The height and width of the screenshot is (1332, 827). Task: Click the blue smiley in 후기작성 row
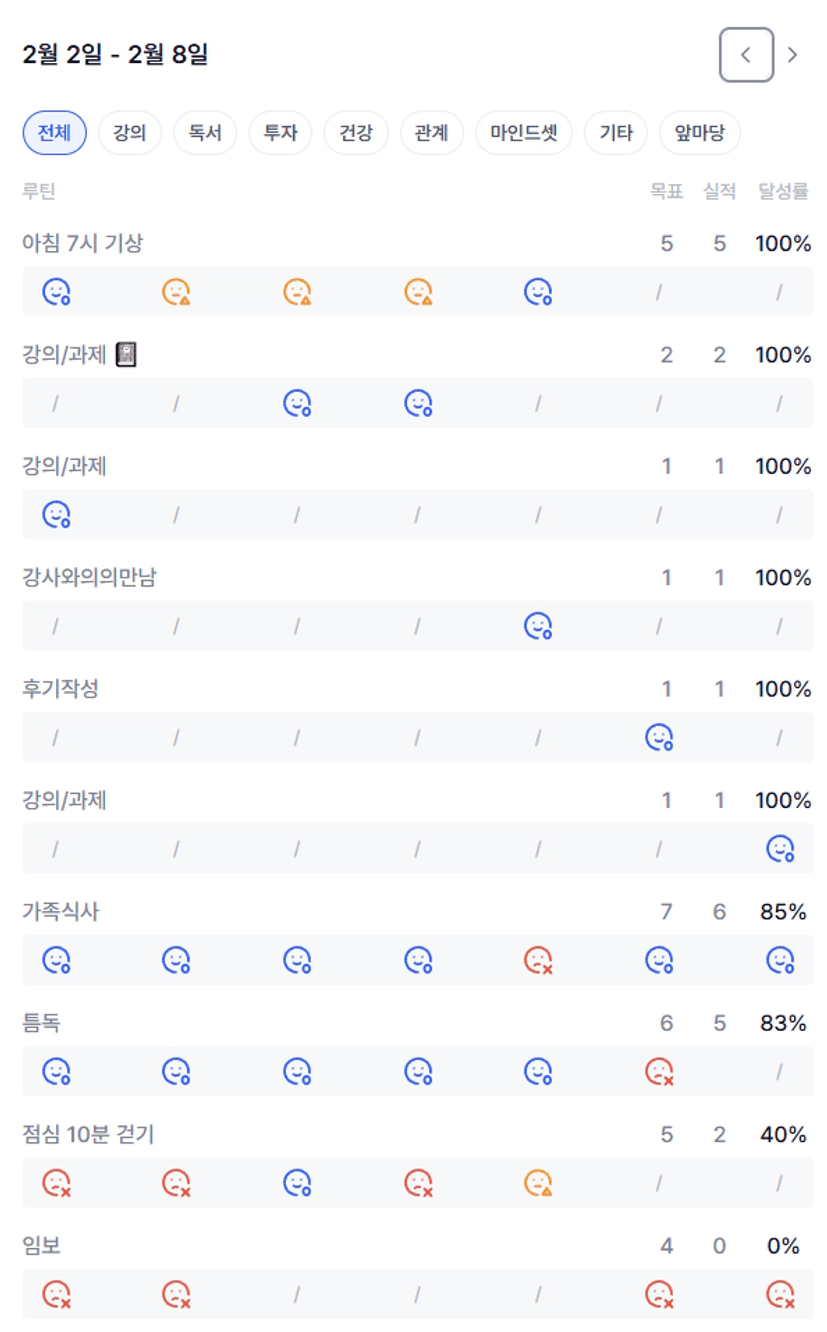[x=659, y=738]
